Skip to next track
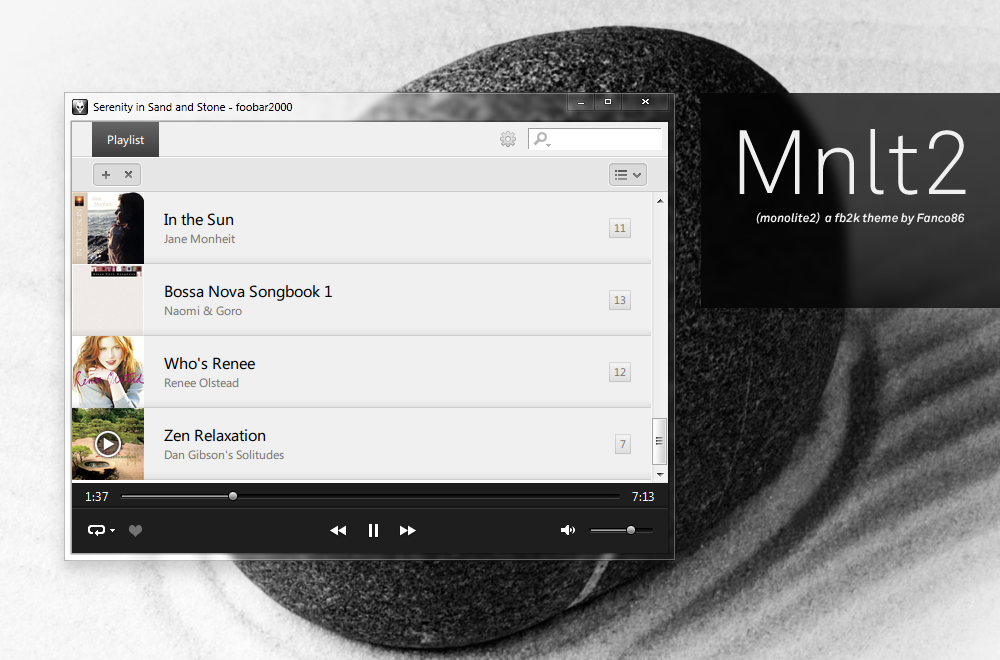Screen dimensions: 1000x660 [408, 531]
